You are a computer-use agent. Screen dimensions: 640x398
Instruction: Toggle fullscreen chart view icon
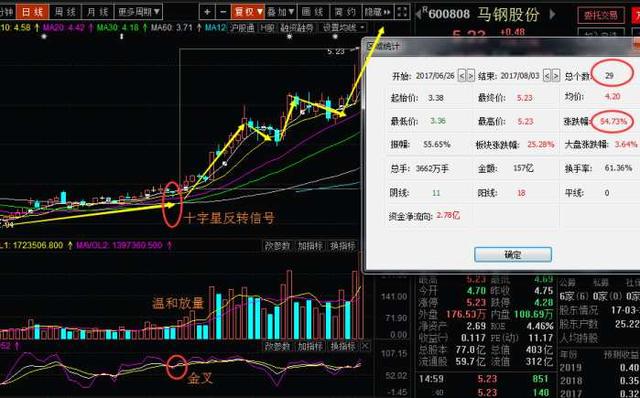click(x=402, y=12)
